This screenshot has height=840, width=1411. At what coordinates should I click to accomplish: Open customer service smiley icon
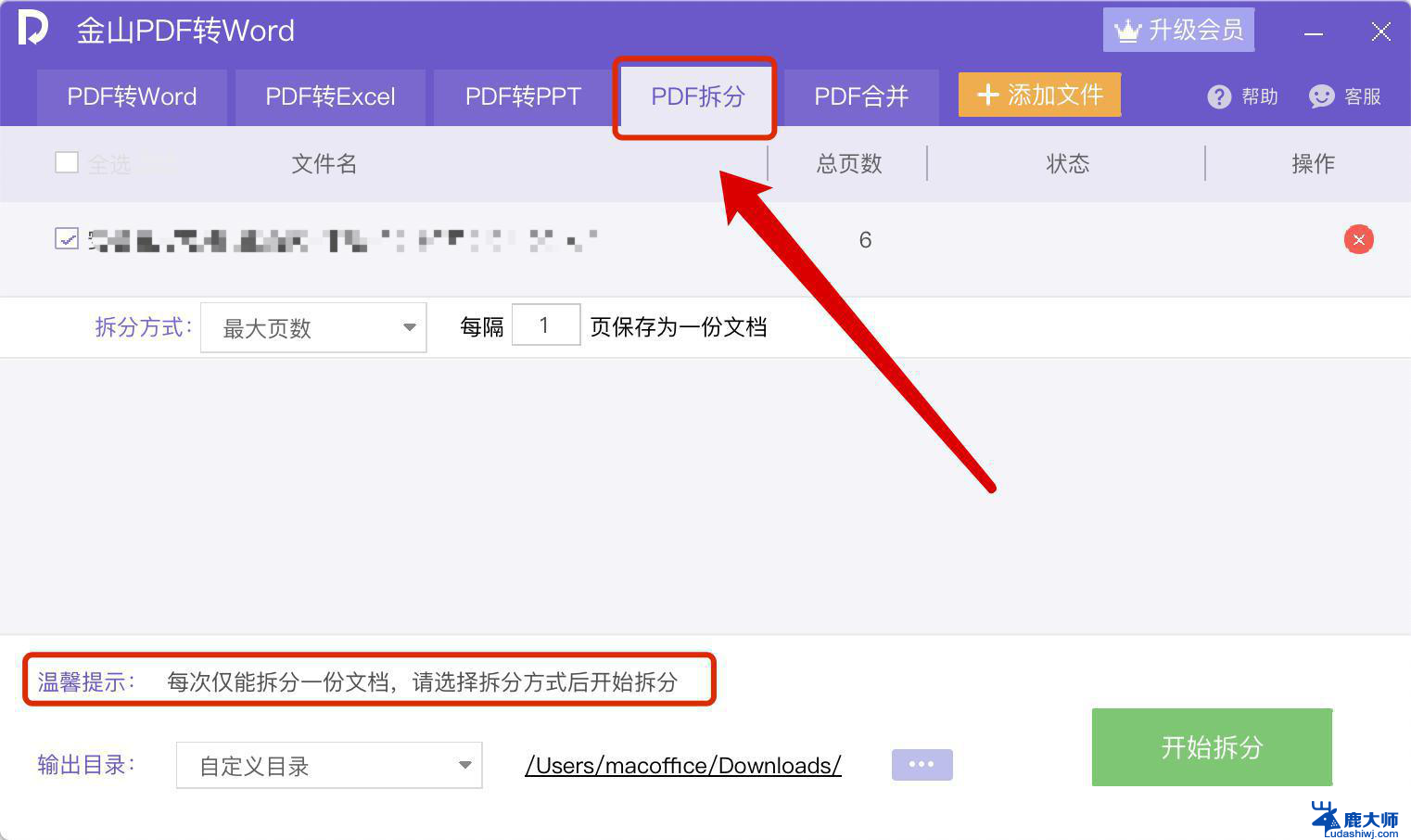[x=1321, y=96]
